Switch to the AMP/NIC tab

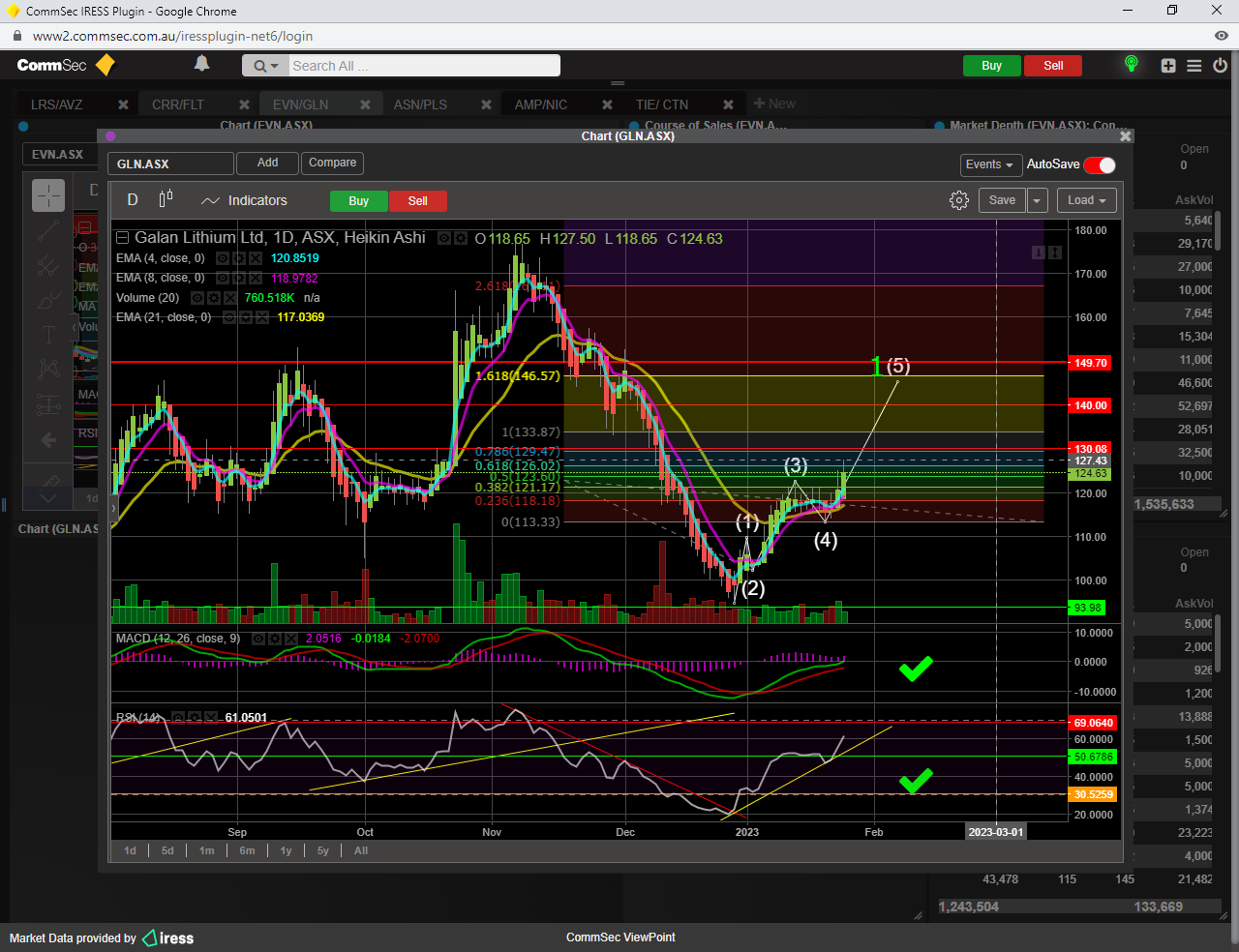541,104
